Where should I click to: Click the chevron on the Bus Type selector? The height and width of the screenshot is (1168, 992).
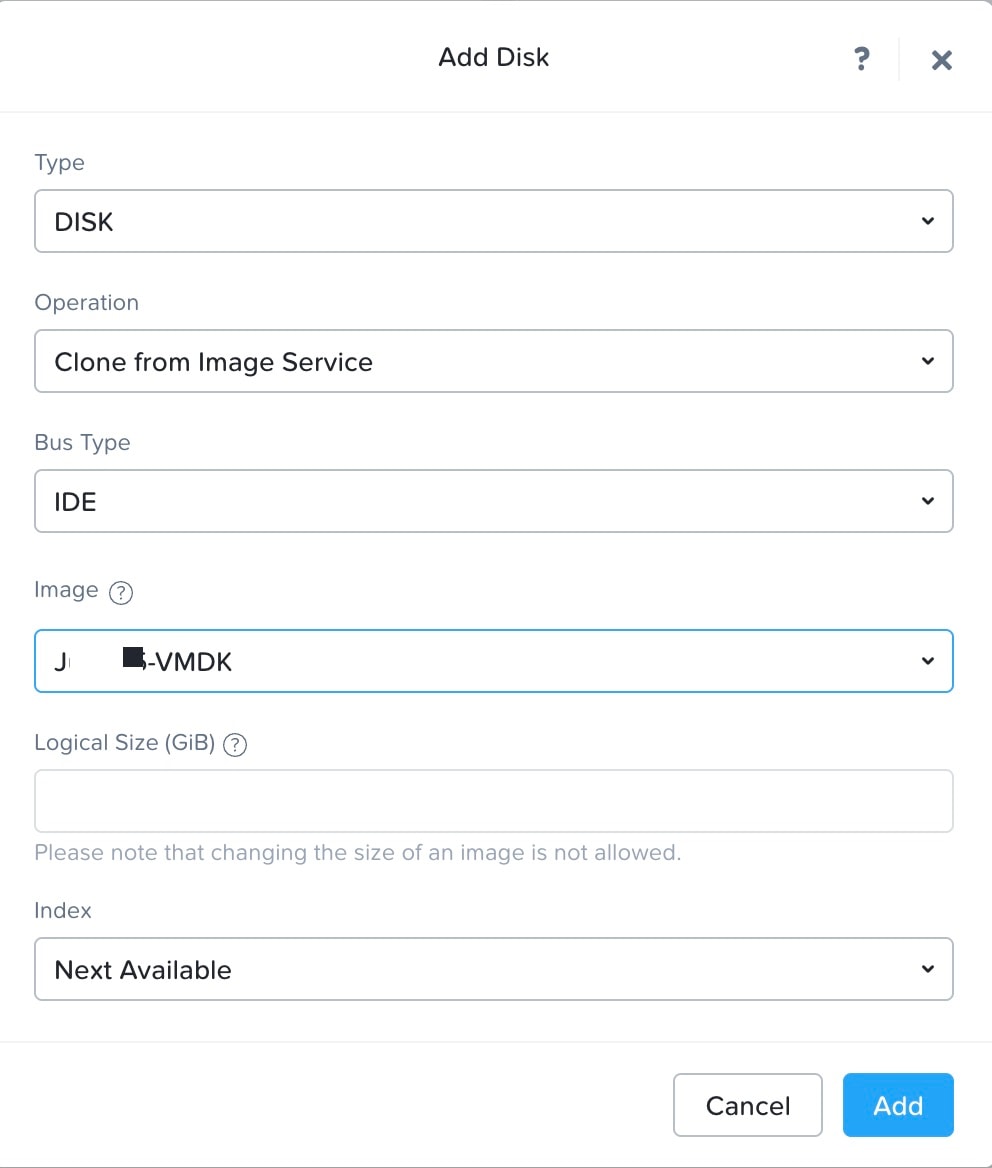[x=928, y=501]
